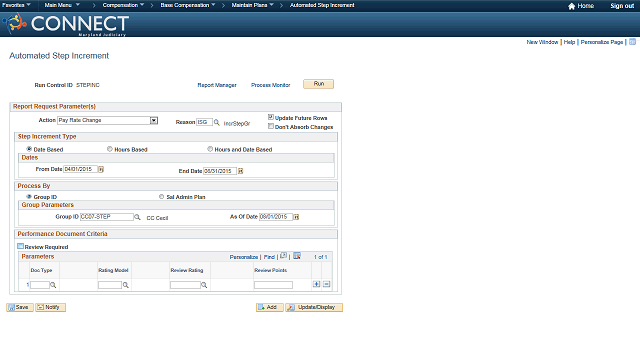Select Sal Admin Plan radio button
This screenshot has height=360, width=640.
click(162, 197)
